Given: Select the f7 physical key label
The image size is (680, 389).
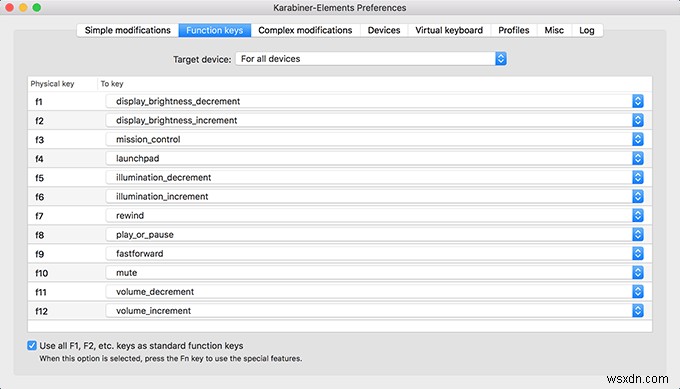Looking at the screenshot, I should 39,216.
